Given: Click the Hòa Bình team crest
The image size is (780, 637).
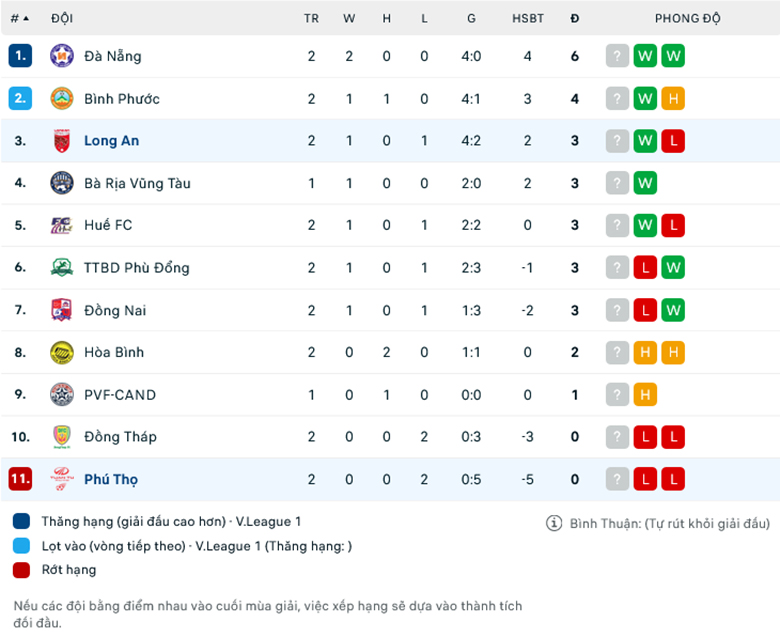Looking at the screenshot, I should point(62,352).
